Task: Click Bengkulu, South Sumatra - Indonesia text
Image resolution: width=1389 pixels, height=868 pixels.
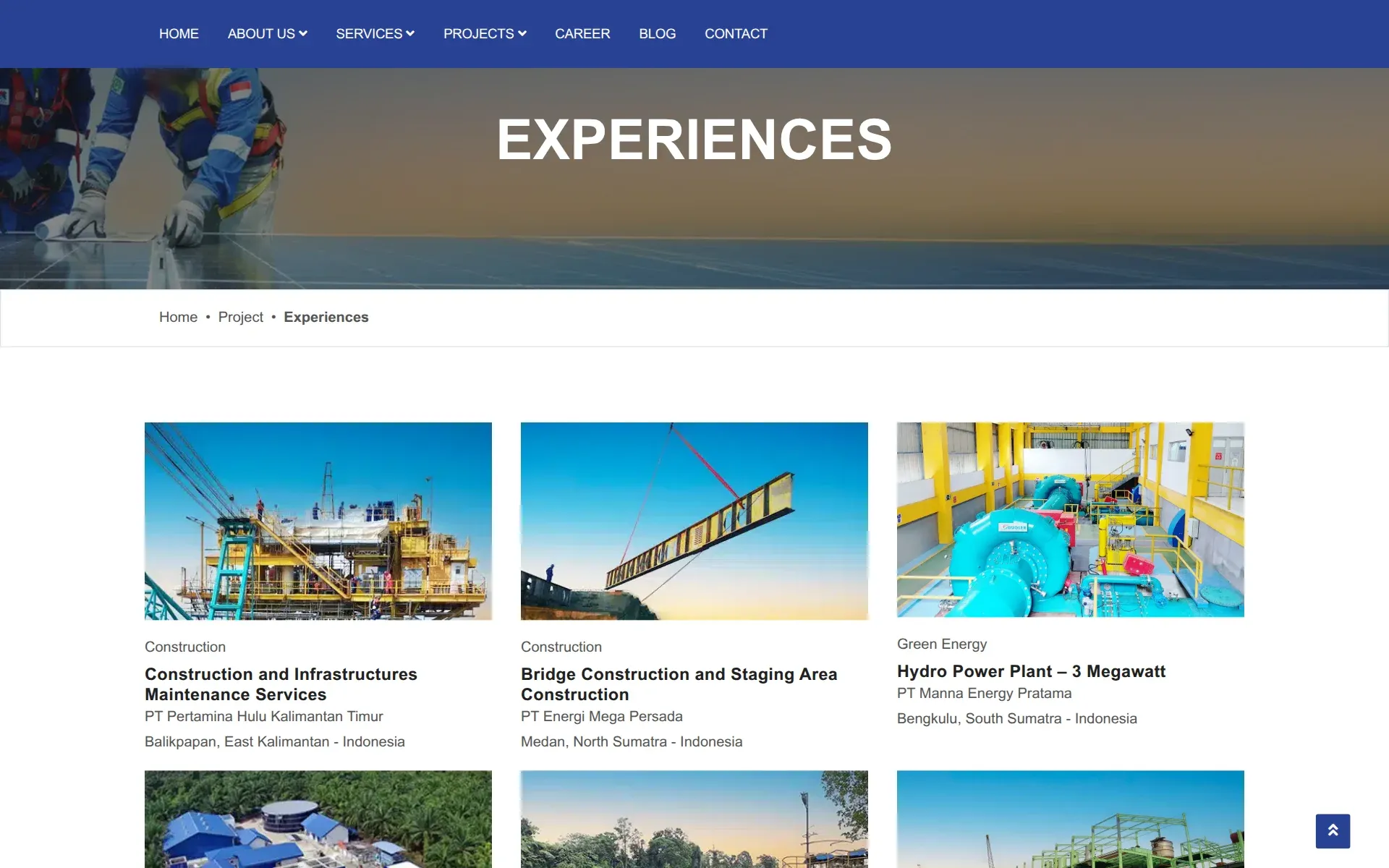Action: point(1017,718)
